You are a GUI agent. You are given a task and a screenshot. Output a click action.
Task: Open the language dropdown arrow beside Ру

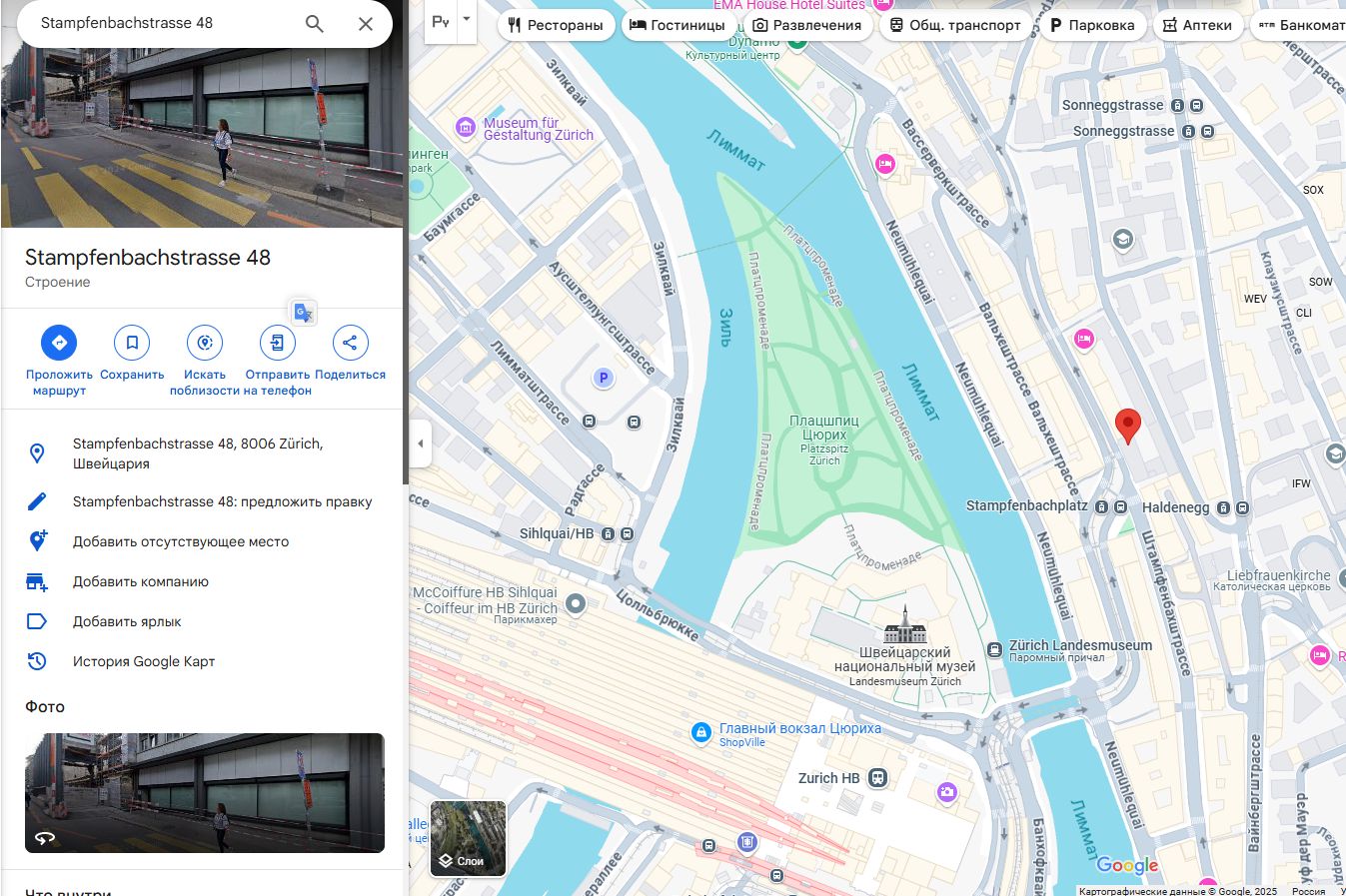click(x=466, y=20)
